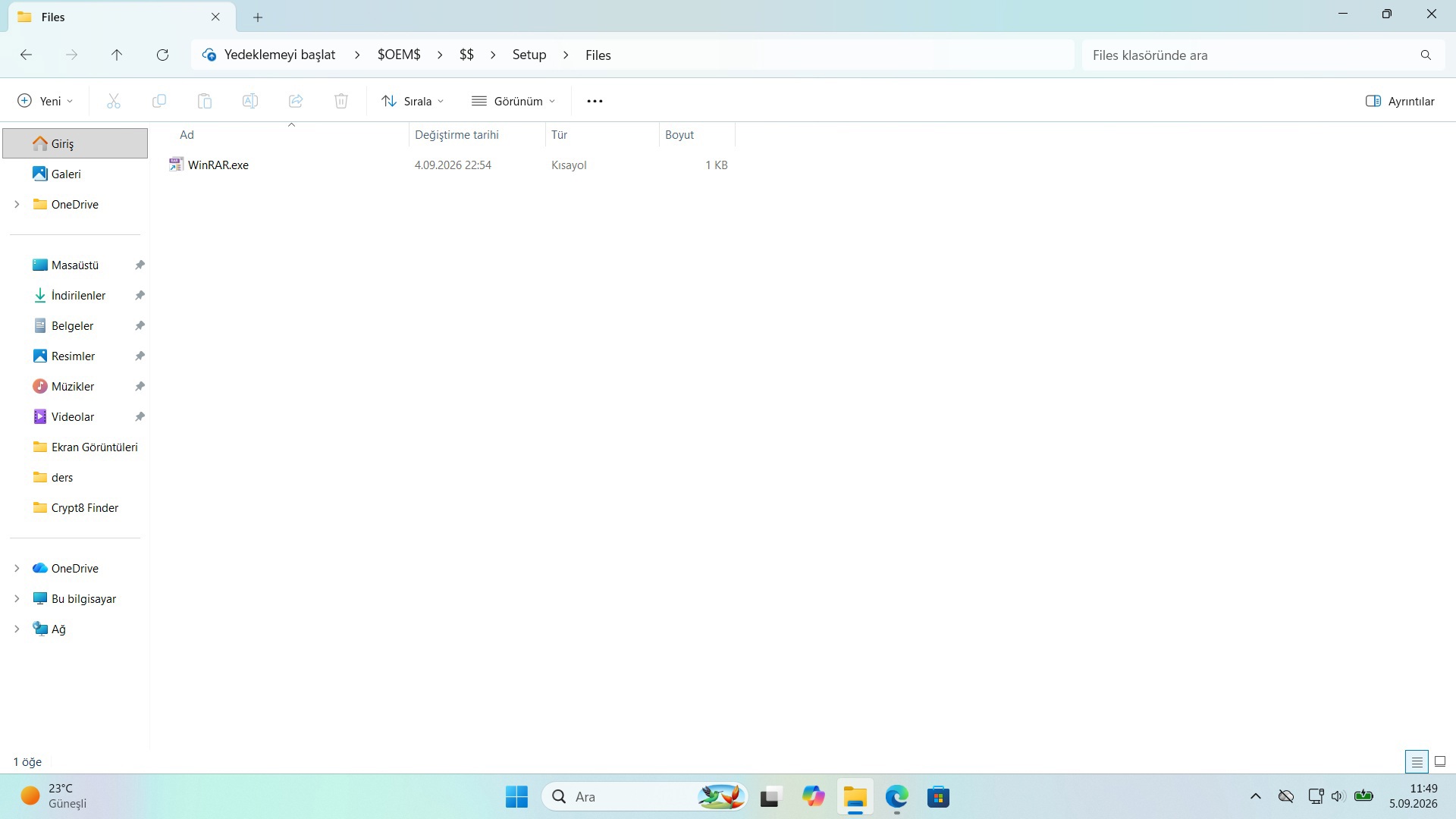Screen dimensions: 1456x819
Task: Go up one folder level arrow
Action: 117,55
